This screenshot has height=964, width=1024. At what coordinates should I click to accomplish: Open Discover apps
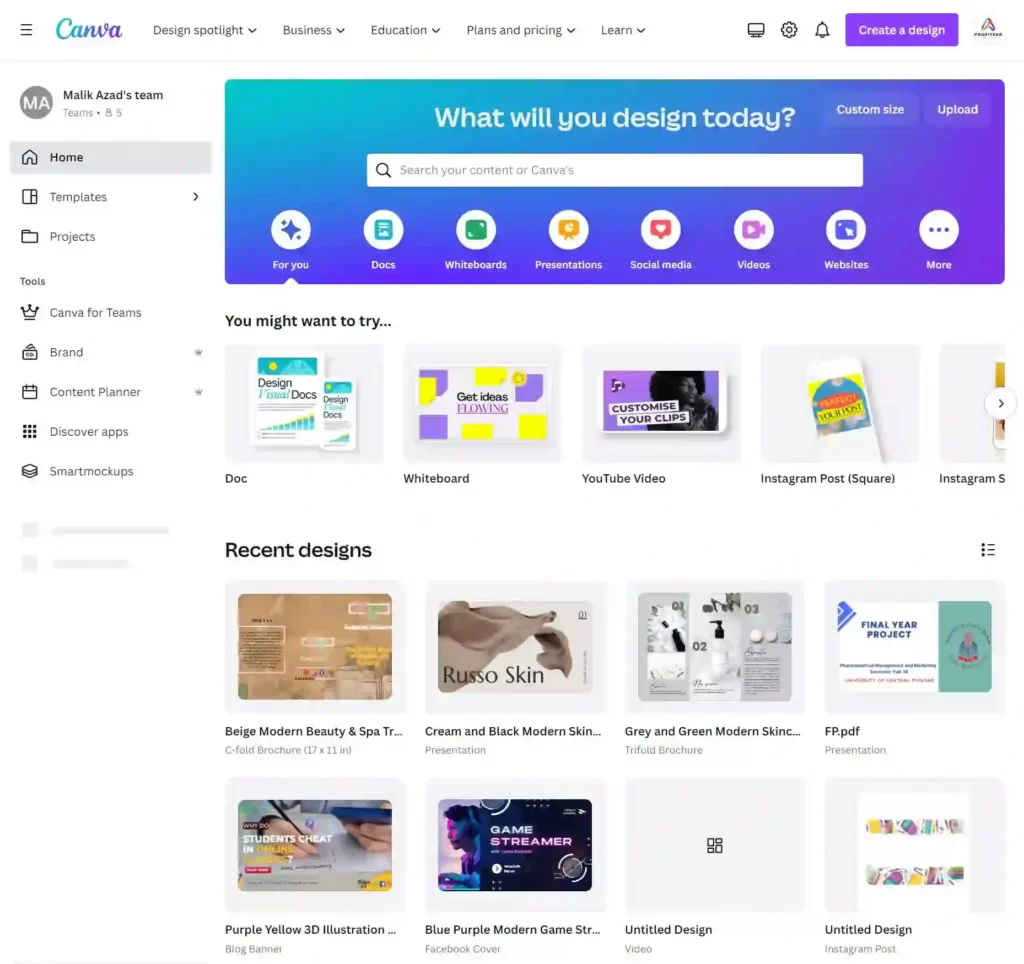coord(111,432)
